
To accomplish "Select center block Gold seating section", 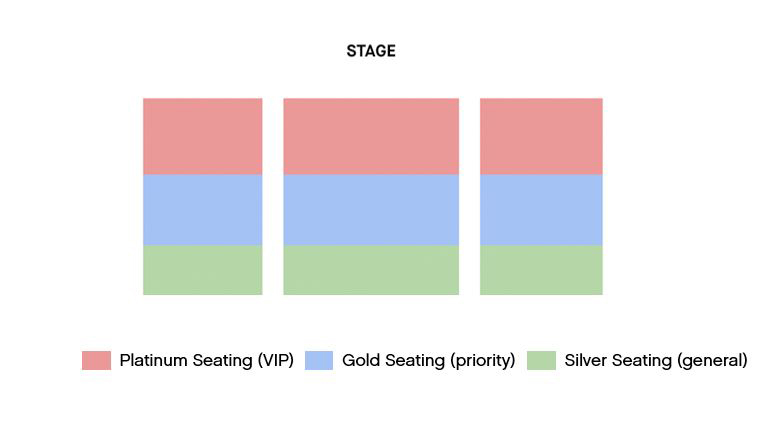I will 371,210.
